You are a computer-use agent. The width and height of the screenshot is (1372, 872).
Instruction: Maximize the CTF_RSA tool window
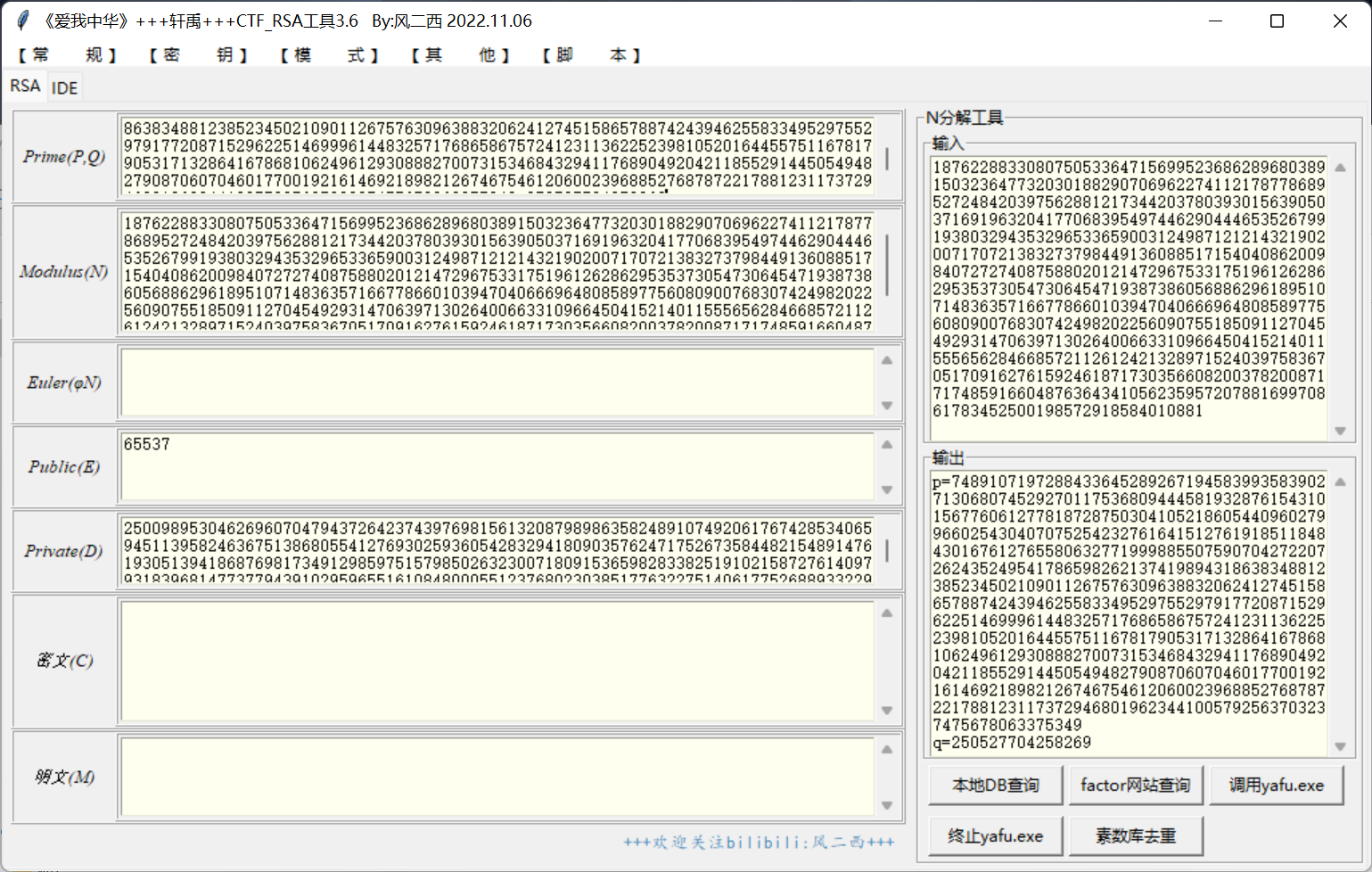(1277, 21)
